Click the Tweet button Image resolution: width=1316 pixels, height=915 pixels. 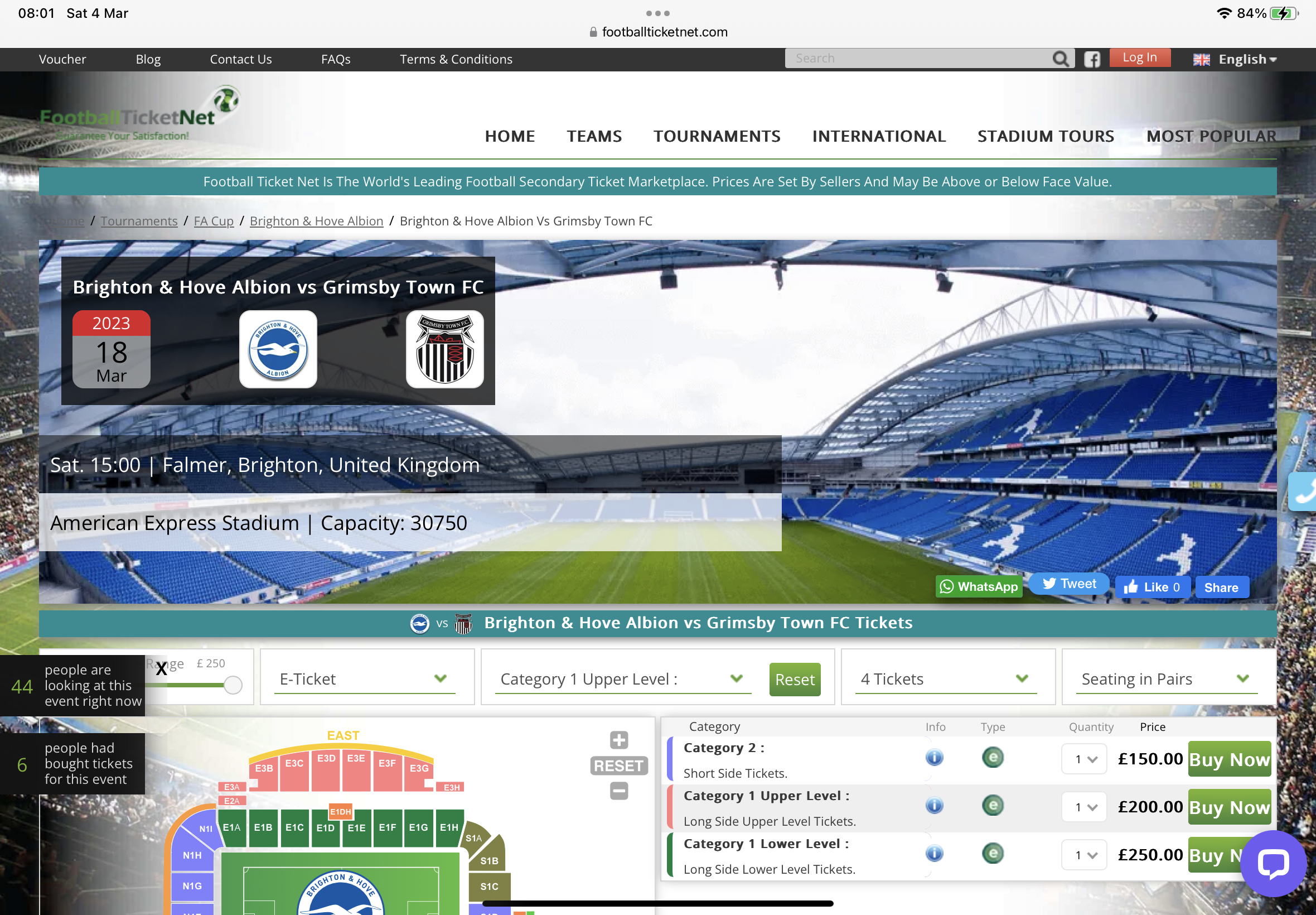tap(1068, 584)
